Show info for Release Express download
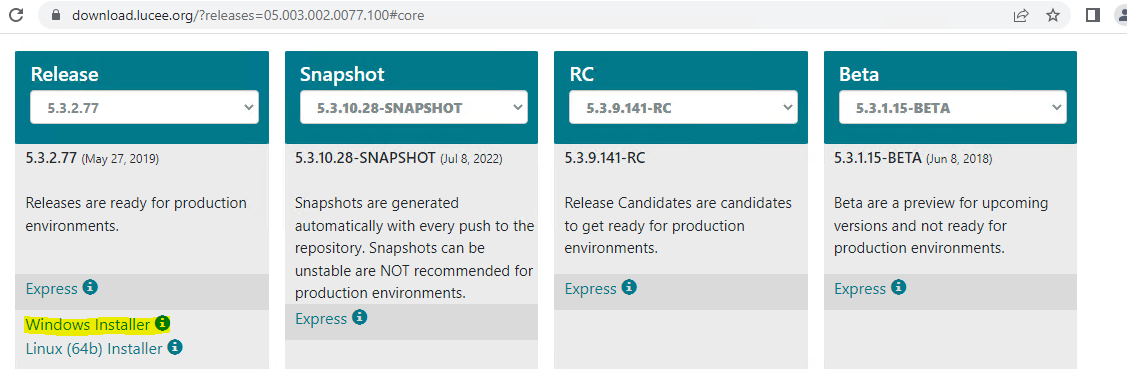Screen dimensions: 1127x369 pos(90,288)
